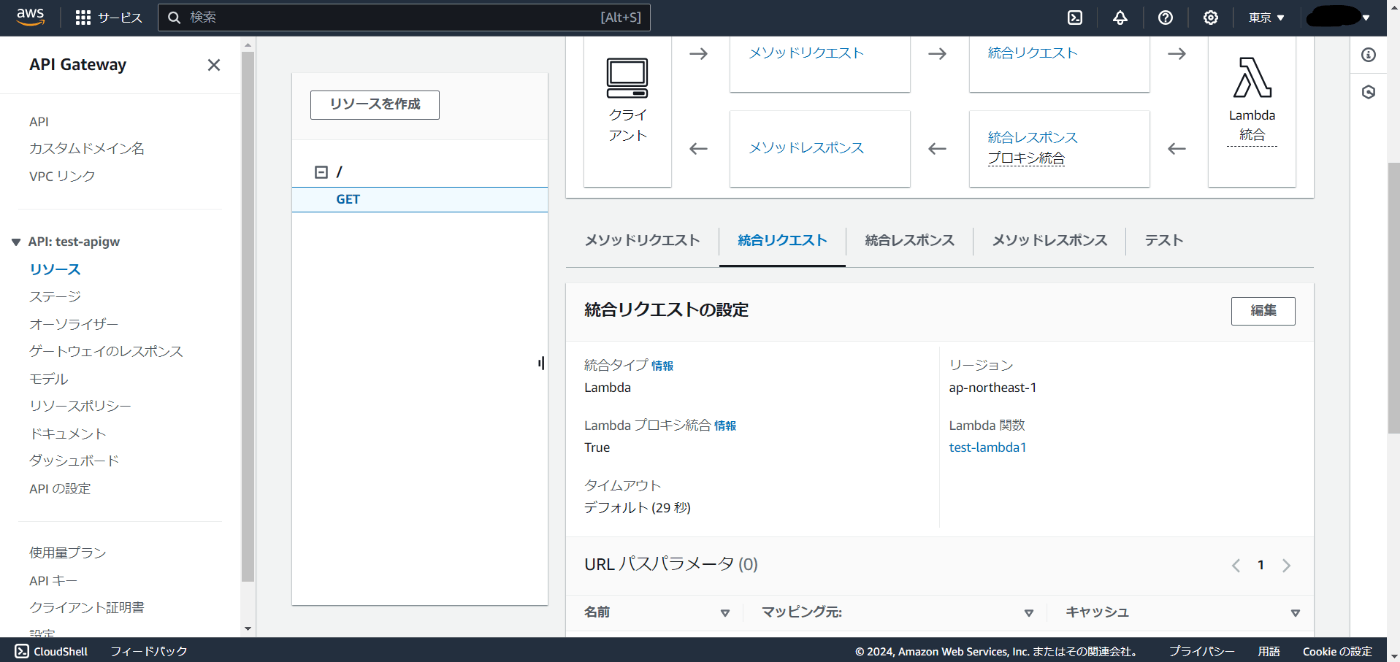Sort by the 名前 column arrow
1400x662 pixels.
click(x=725, y=613)
